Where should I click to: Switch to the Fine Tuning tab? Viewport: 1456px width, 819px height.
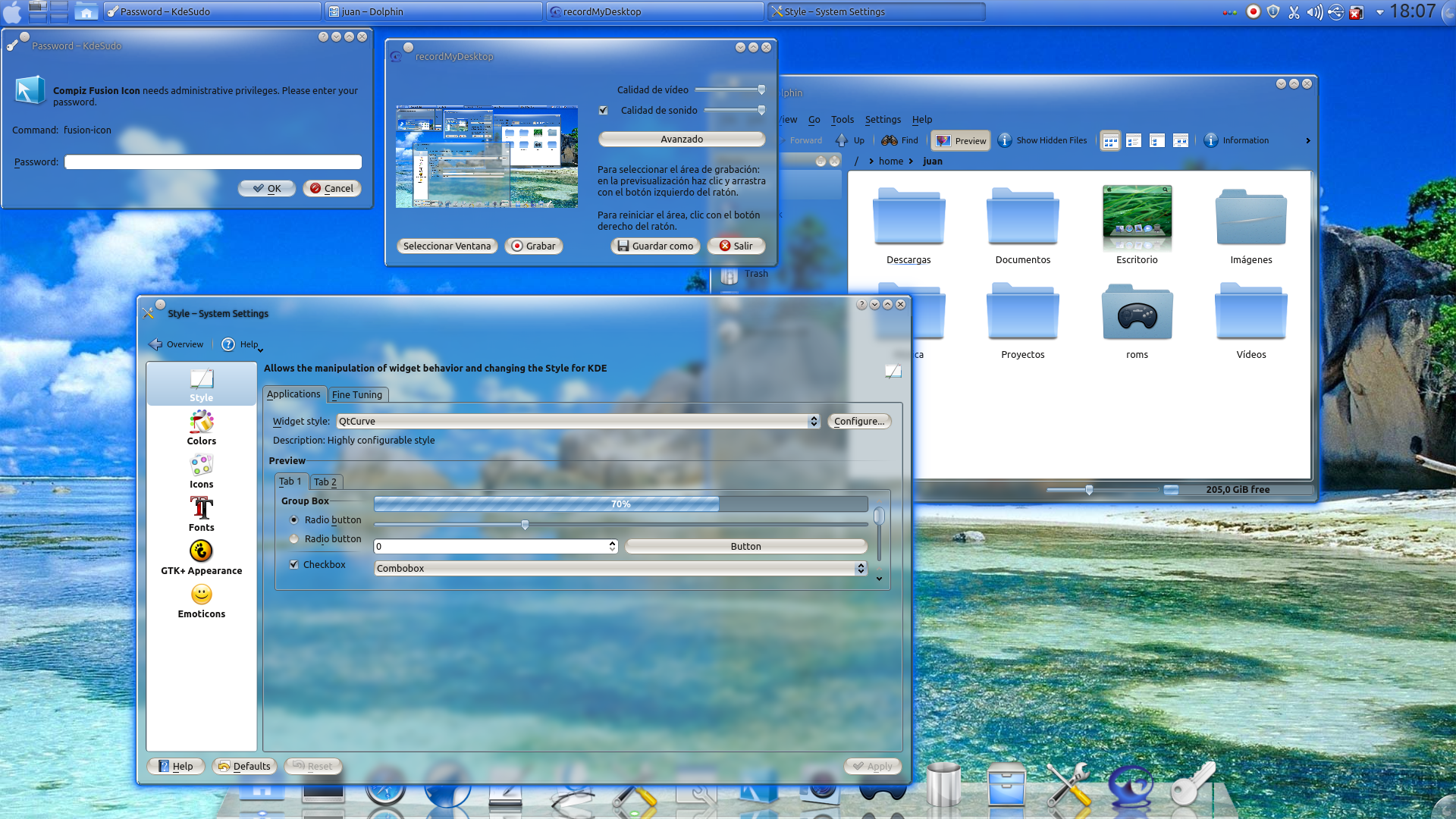point(357,395)
